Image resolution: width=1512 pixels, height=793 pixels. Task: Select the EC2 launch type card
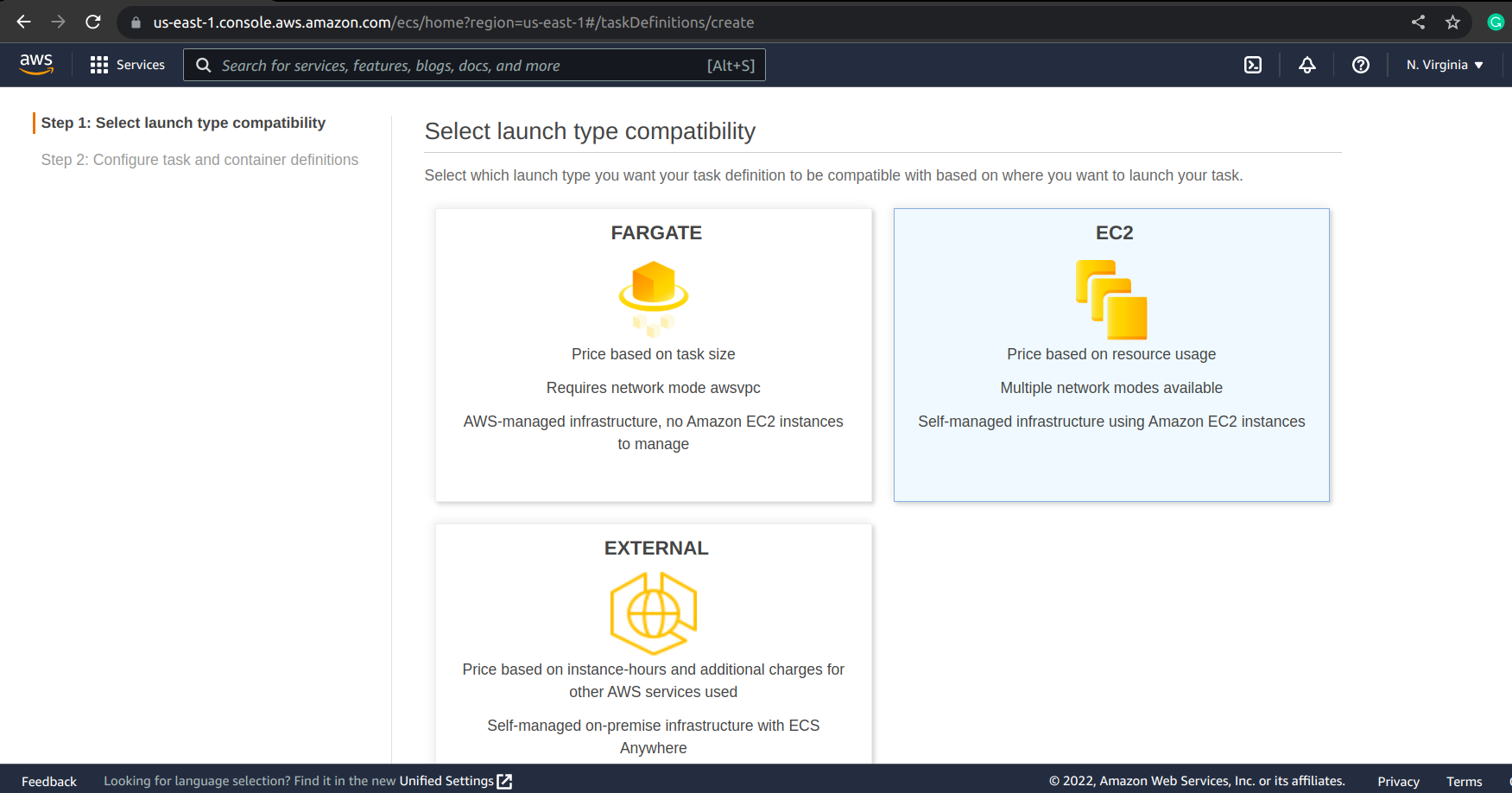pos(1111,354)
